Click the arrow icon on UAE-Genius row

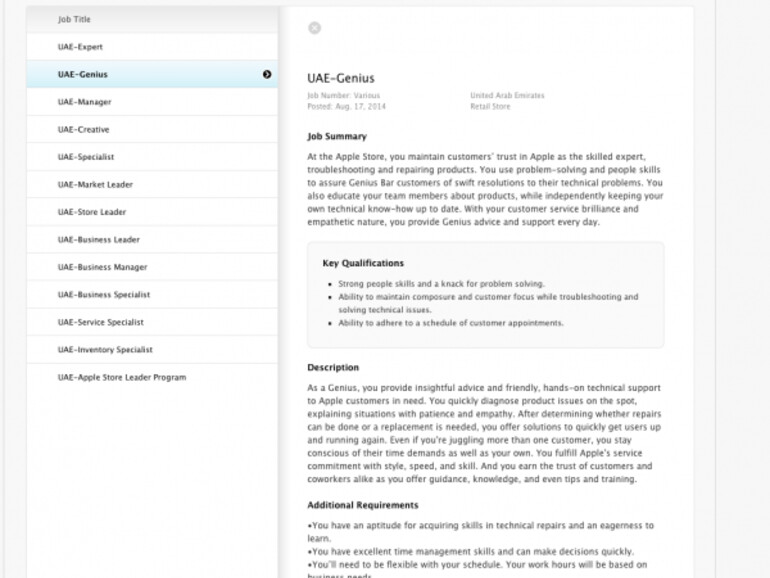pyautogui.click(x=267, y=74)
